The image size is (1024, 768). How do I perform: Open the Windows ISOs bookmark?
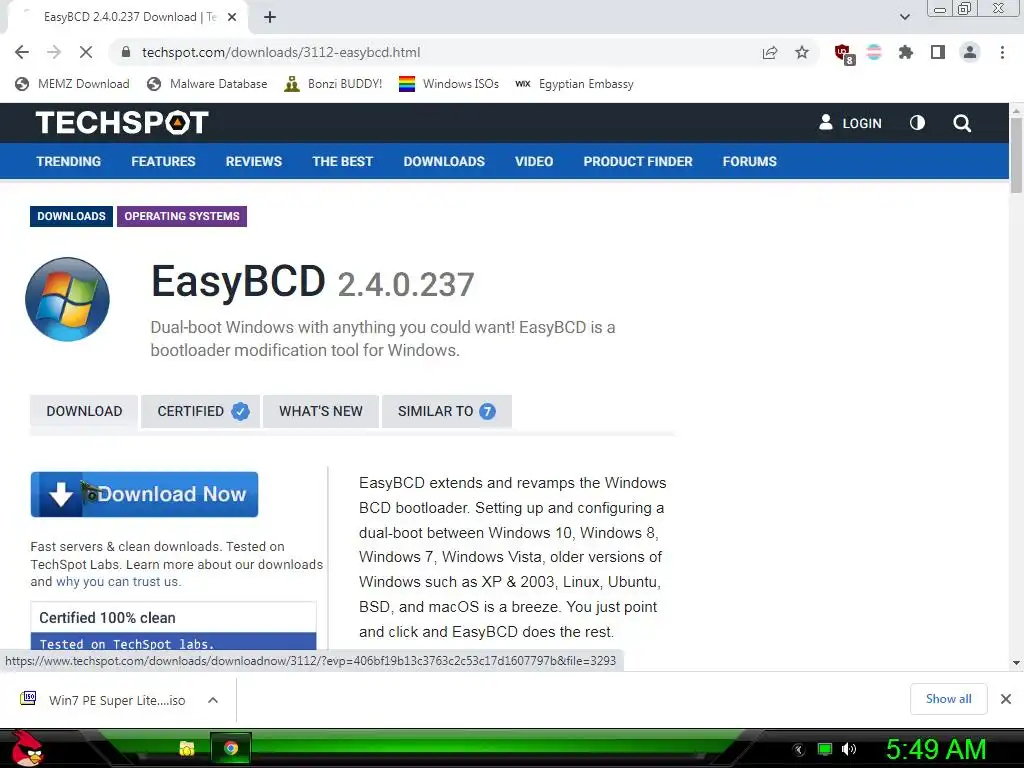[449, 84]
